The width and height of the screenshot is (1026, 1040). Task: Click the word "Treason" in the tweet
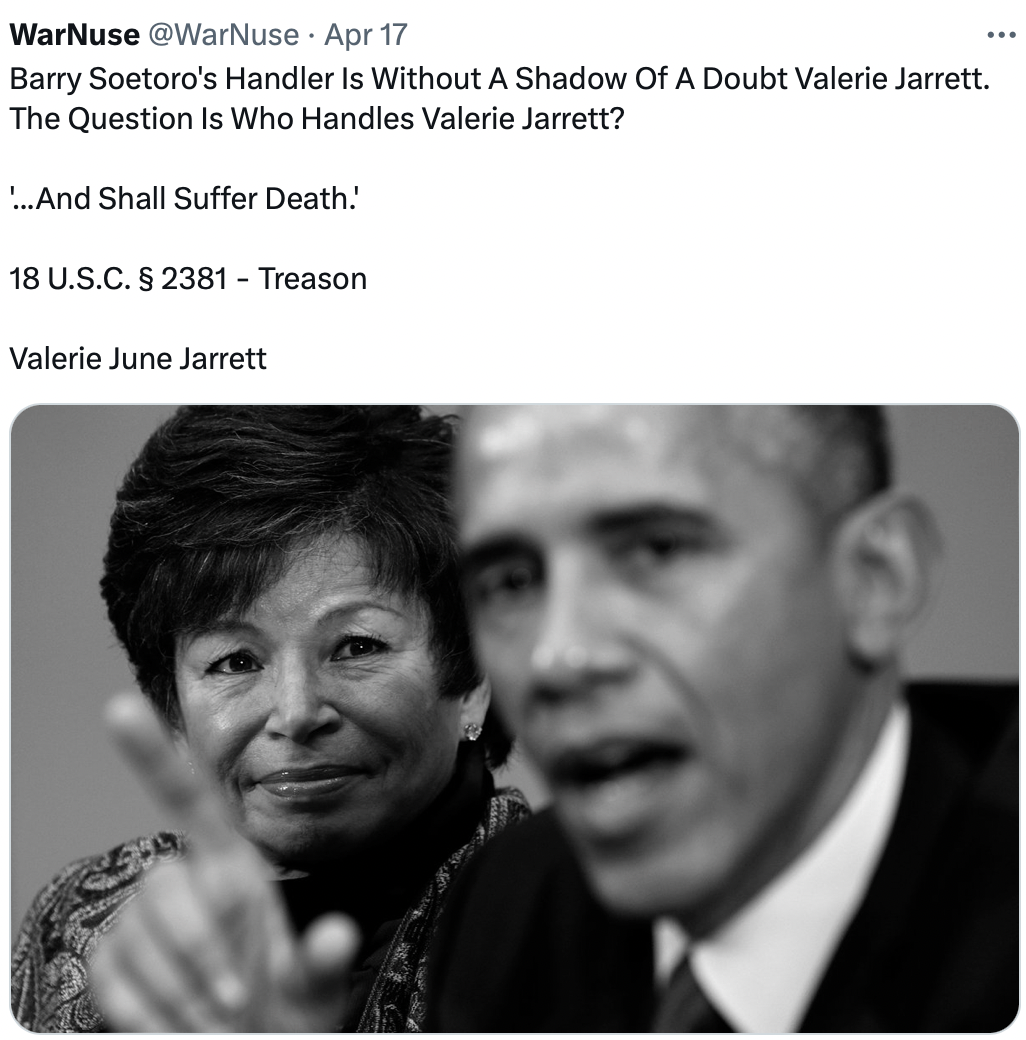pos(312,279)
